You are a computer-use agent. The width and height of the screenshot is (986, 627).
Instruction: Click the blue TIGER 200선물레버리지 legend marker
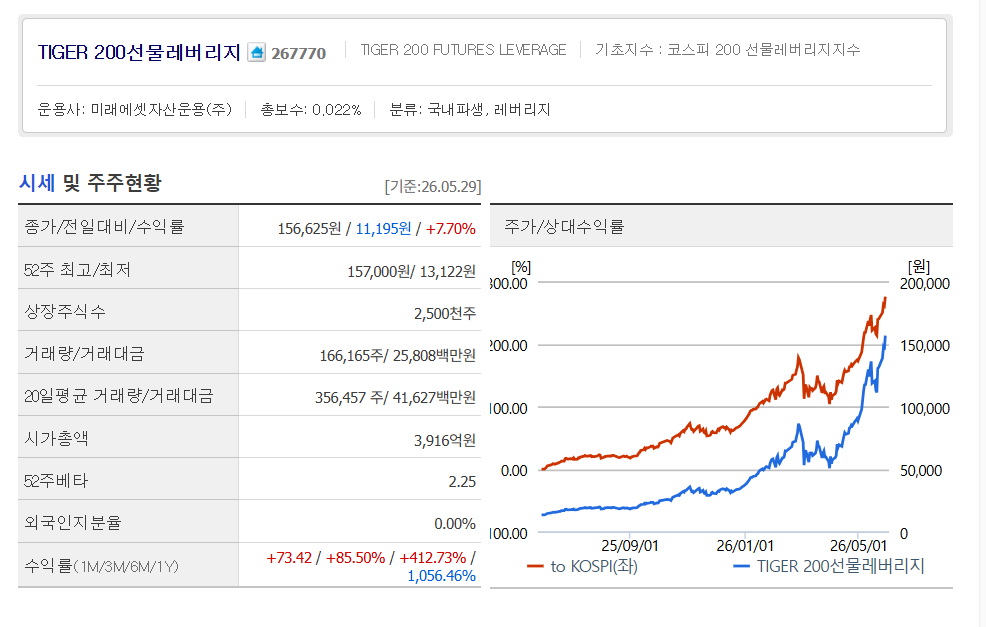coord(741,567)
